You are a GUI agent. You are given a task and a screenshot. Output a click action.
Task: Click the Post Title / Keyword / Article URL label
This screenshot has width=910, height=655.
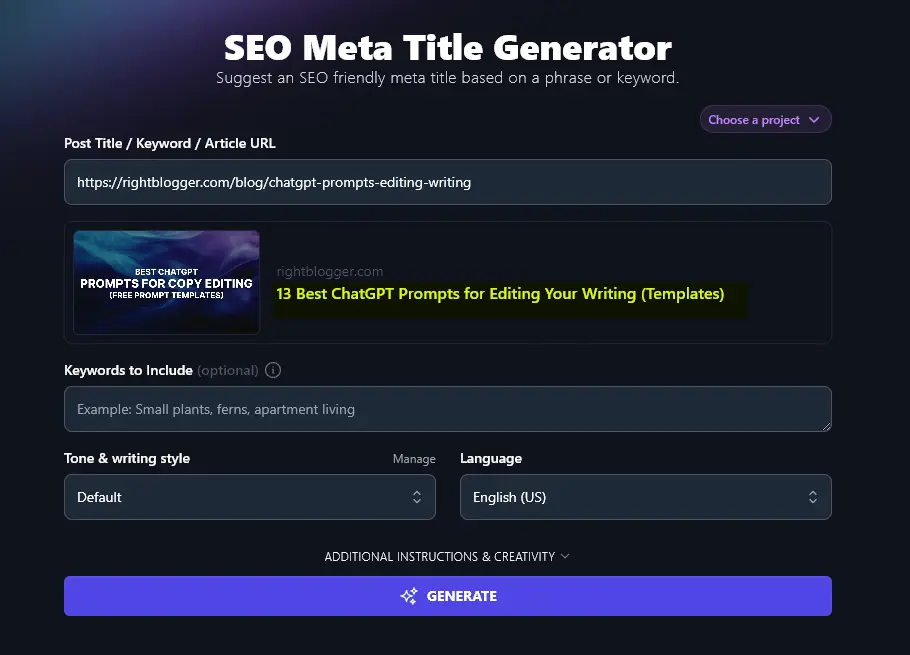click(170, 143)
